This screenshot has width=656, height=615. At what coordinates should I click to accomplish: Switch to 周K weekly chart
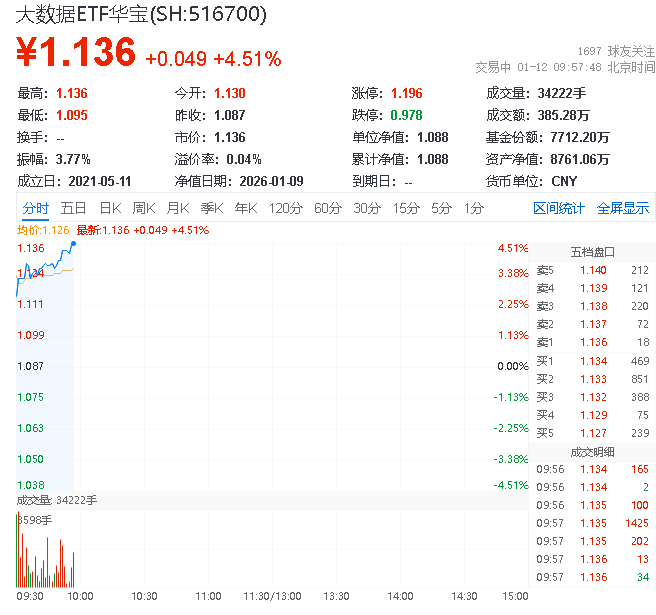coord(144,208)
